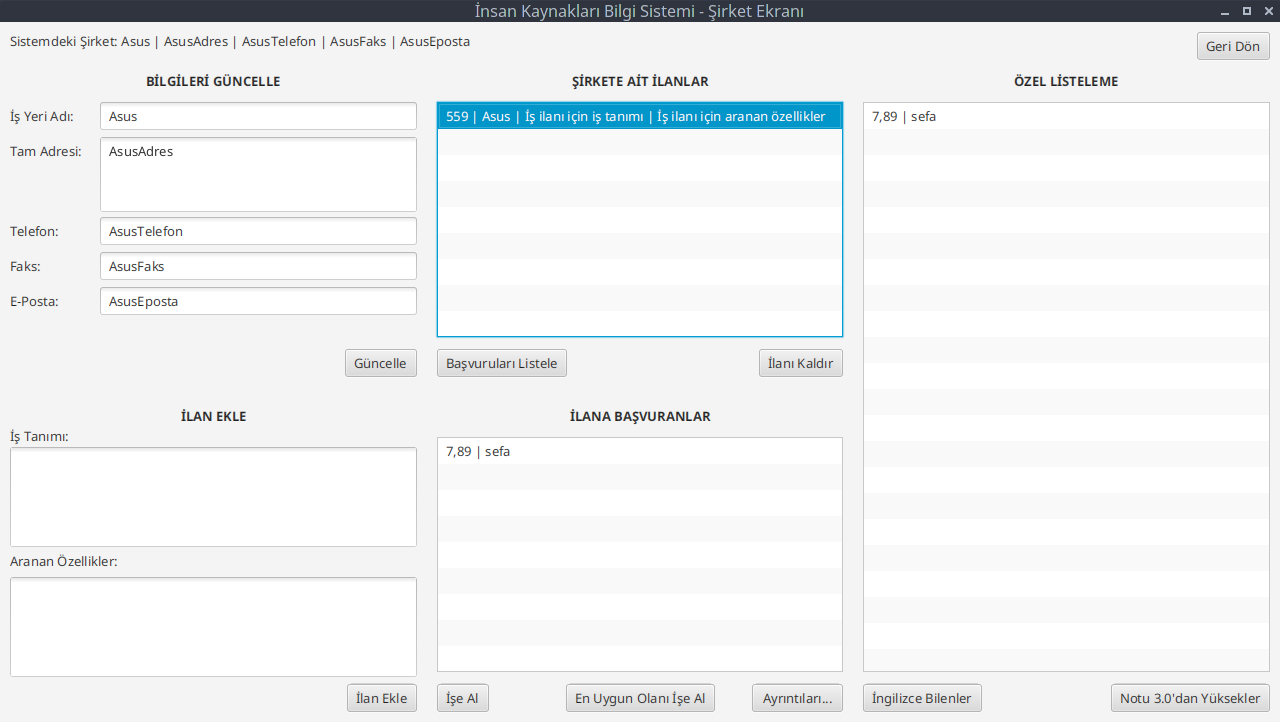Filter applicants by İngilizce Bilenler
The width and height of the screenshot is (1280, 722).
pyautogui.click(x=922, y=698)
